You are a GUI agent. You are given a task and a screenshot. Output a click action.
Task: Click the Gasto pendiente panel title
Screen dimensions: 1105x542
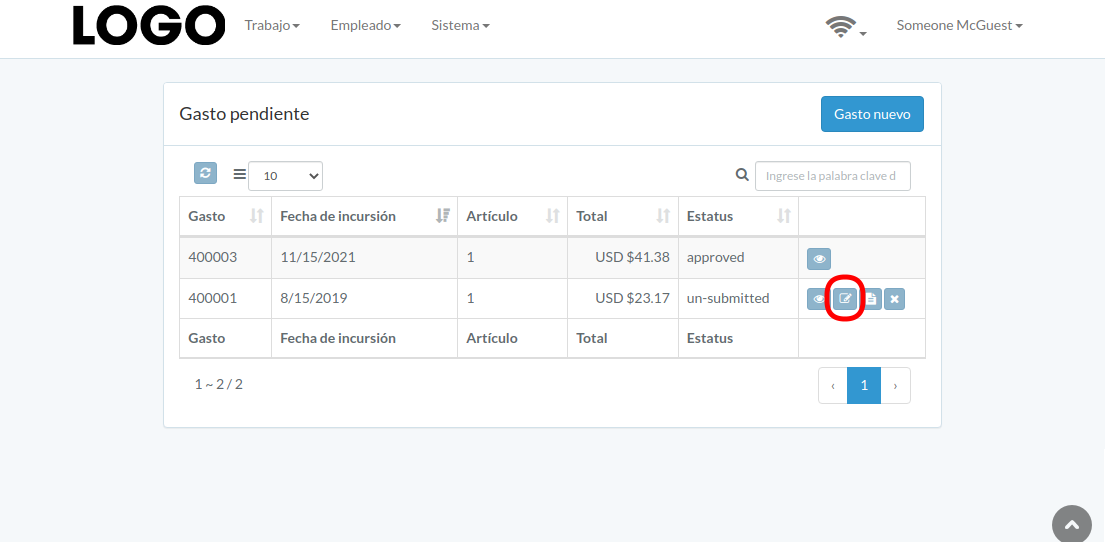tap(245, 113)
